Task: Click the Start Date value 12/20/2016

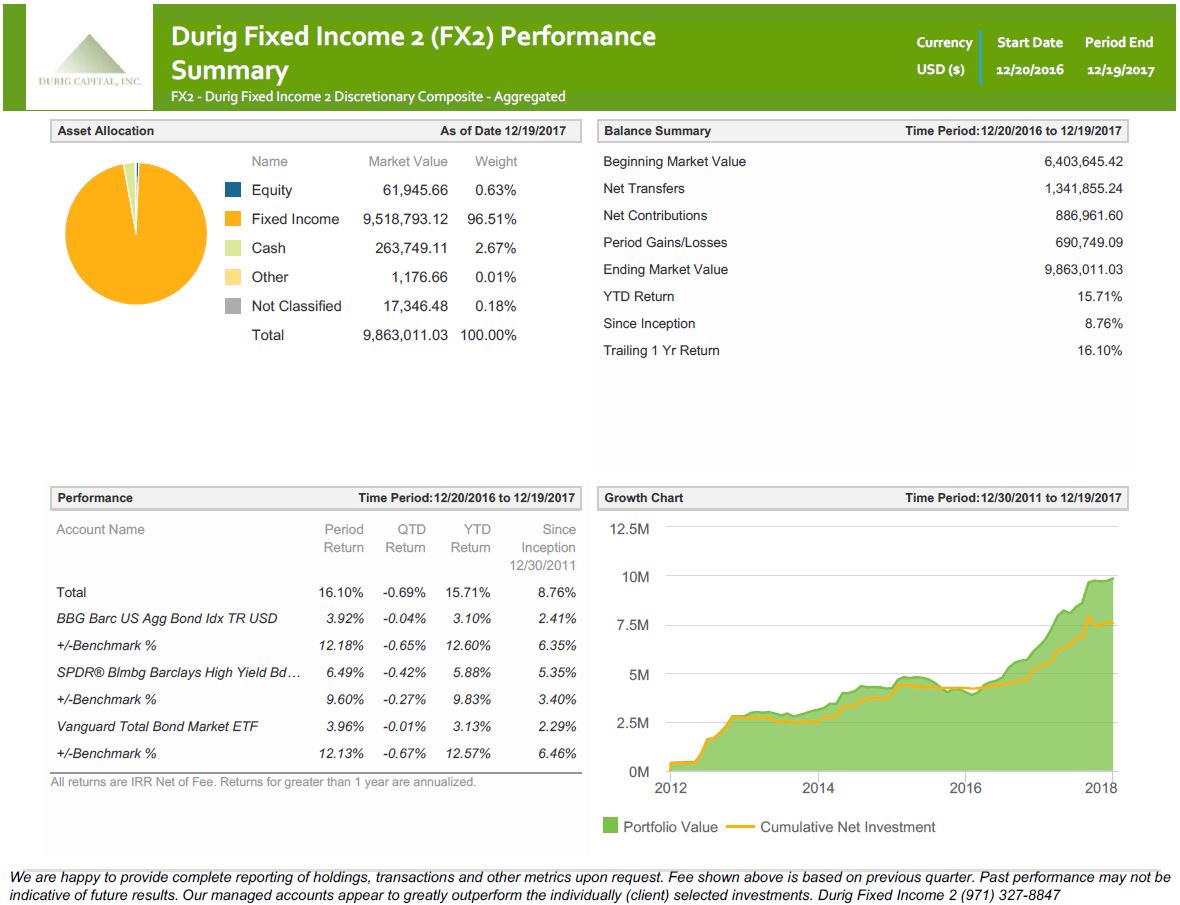Action: pos(1029,70)
